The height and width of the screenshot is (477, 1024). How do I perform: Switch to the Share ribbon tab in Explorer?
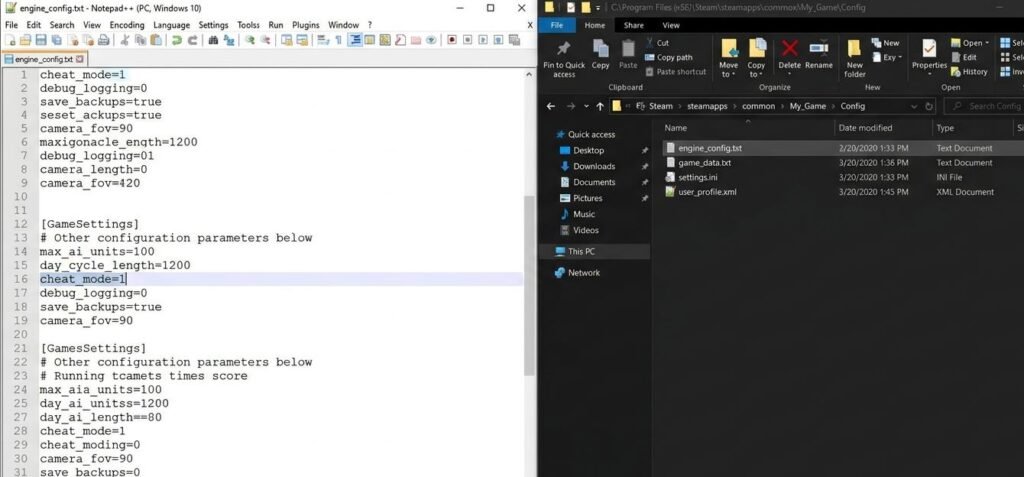coord(633,25)
